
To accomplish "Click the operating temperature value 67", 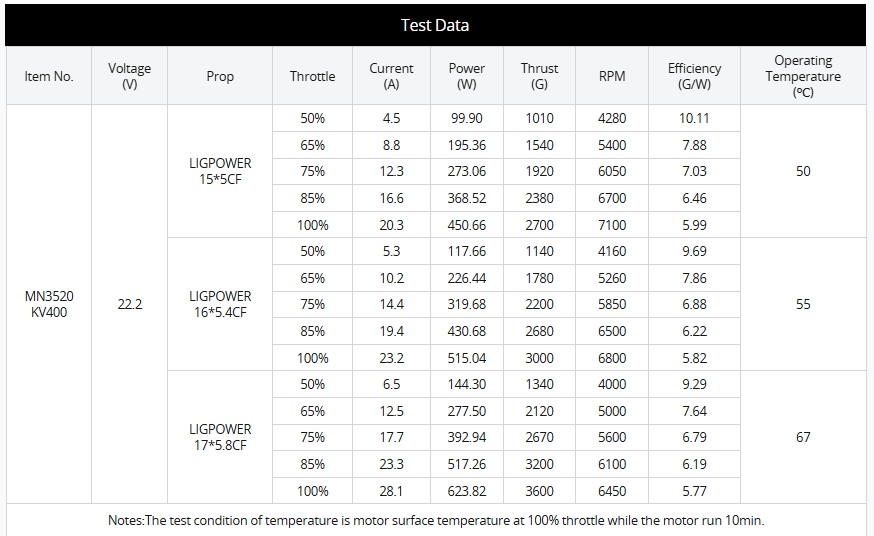I will [x=803, y=437].
